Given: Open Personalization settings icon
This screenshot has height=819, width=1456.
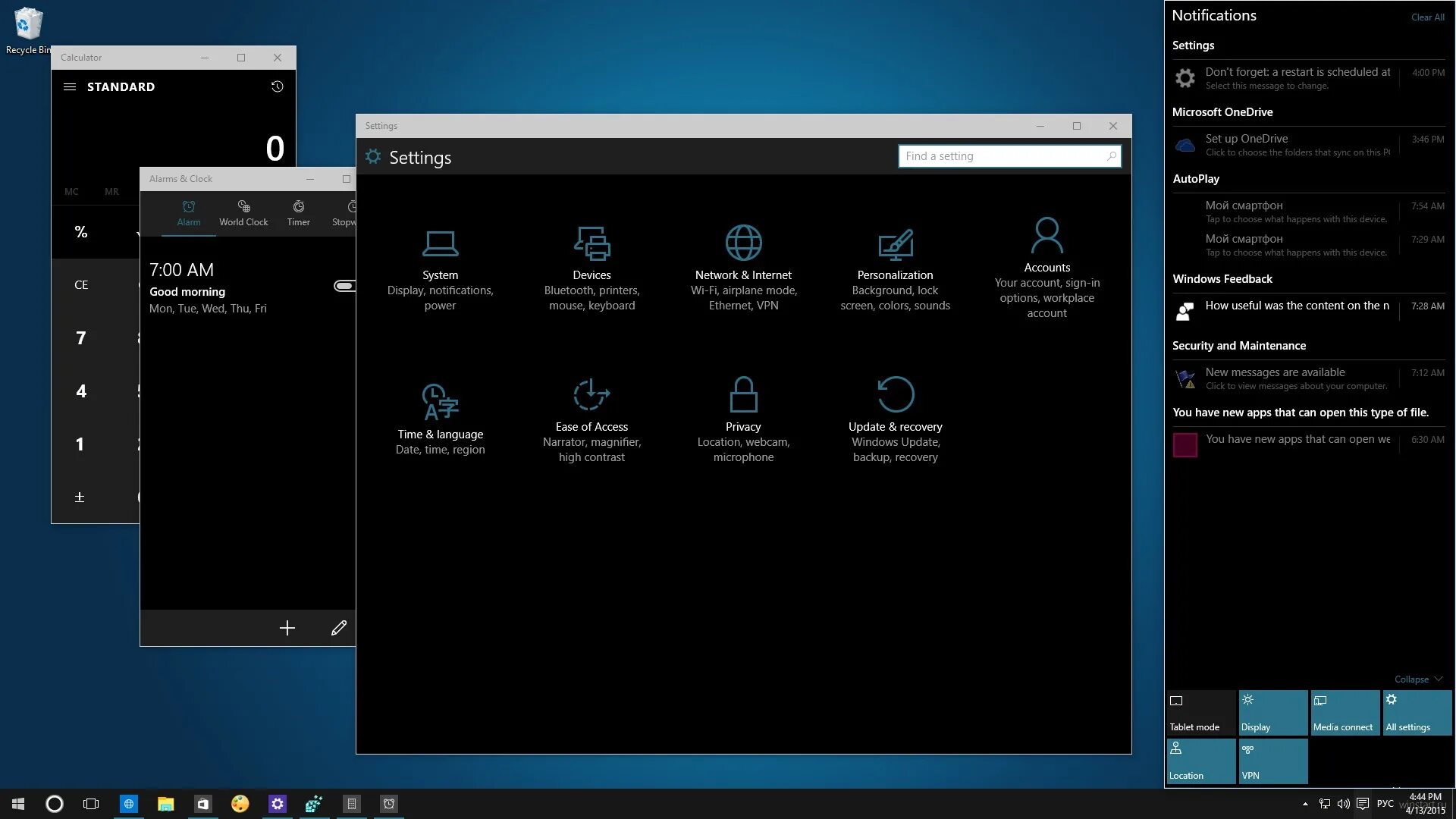Looking at the screenshot, I should (895, 243).
